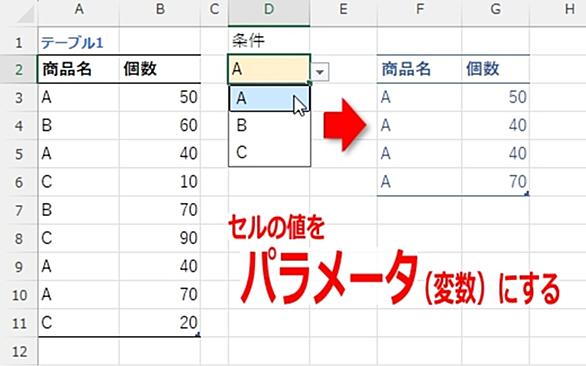Click cell B6 with value 10

160,182
